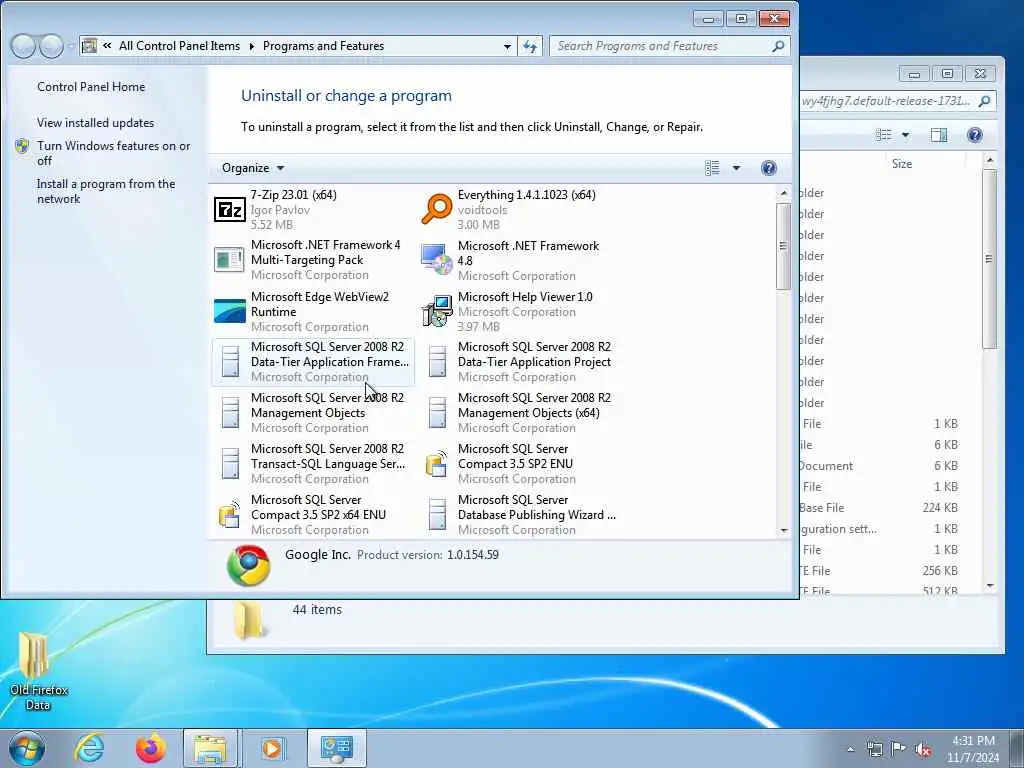Click the network tray icon

874,749
